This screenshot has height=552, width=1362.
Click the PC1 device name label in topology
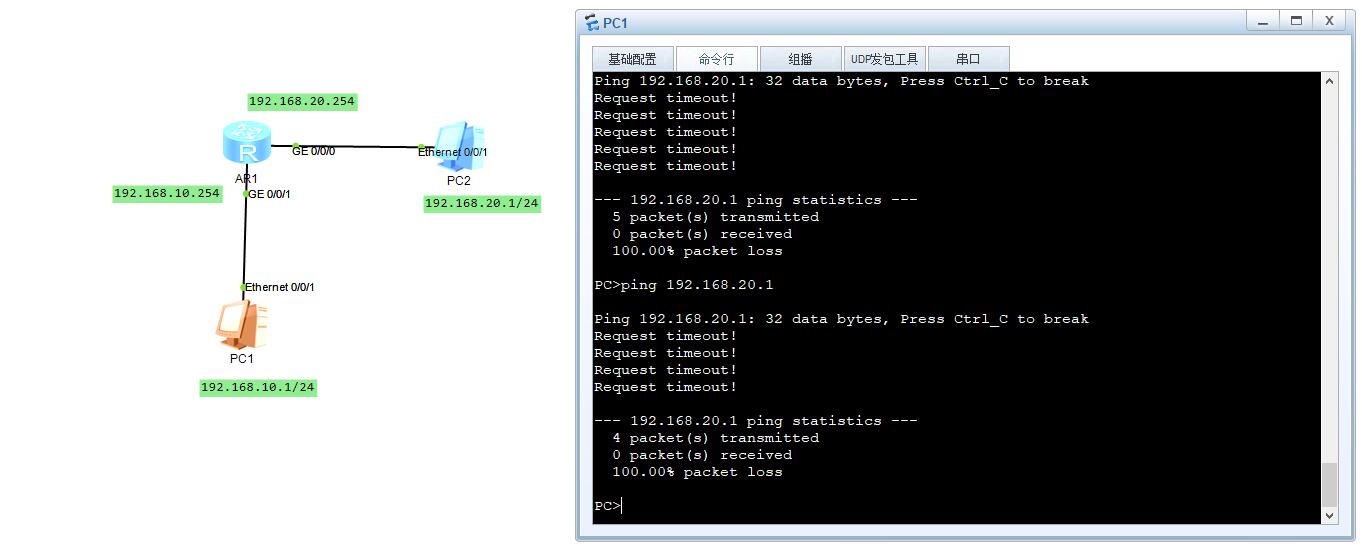pyautogui.click(x=242, y=358)
